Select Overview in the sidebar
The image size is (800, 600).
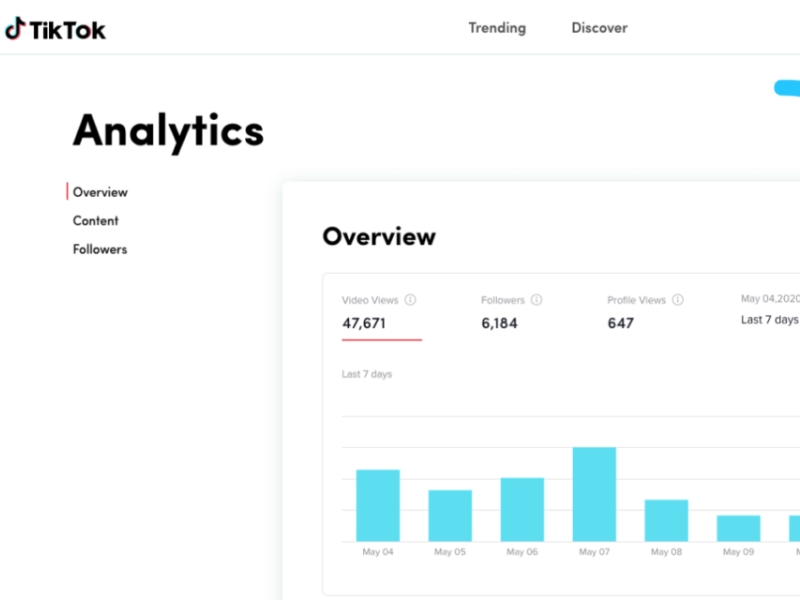(x=100, y=192)
